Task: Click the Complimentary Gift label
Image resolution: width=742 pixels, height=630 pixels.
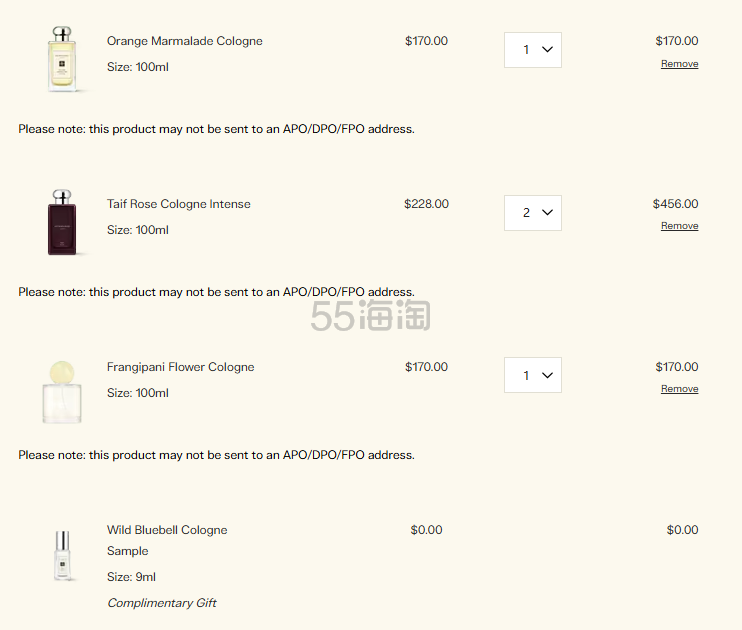Action: pyautogui.click(x=162, y=603)
